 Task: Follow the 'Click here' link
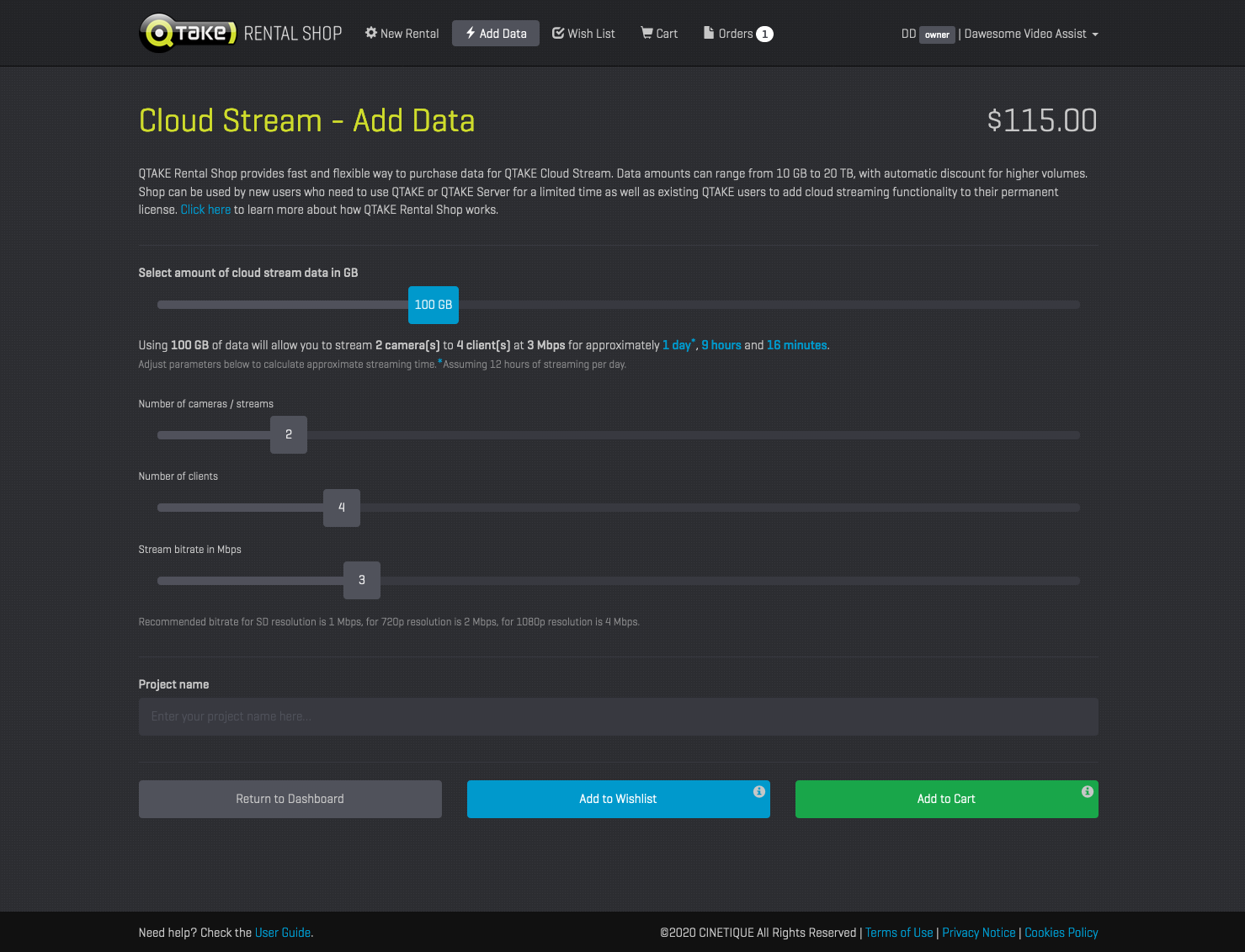(x=205, y=210)
